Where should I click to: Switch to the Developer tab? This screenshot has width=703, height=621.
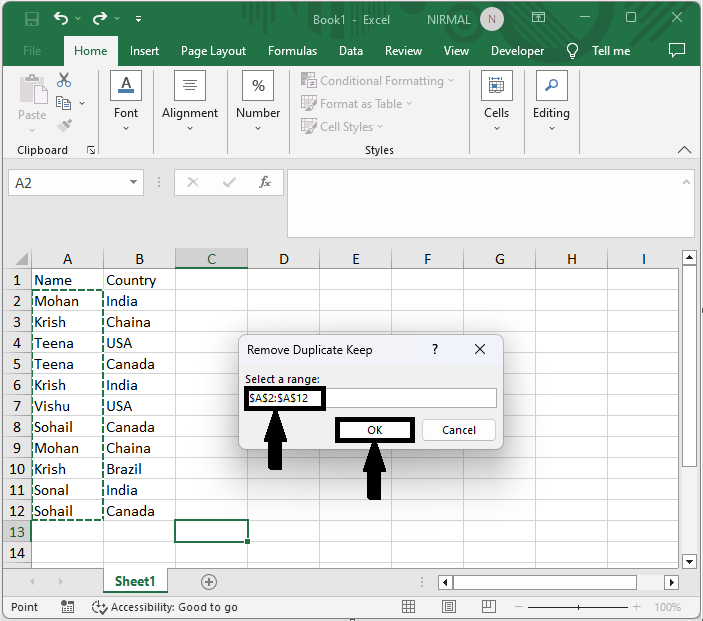(517, 51)
